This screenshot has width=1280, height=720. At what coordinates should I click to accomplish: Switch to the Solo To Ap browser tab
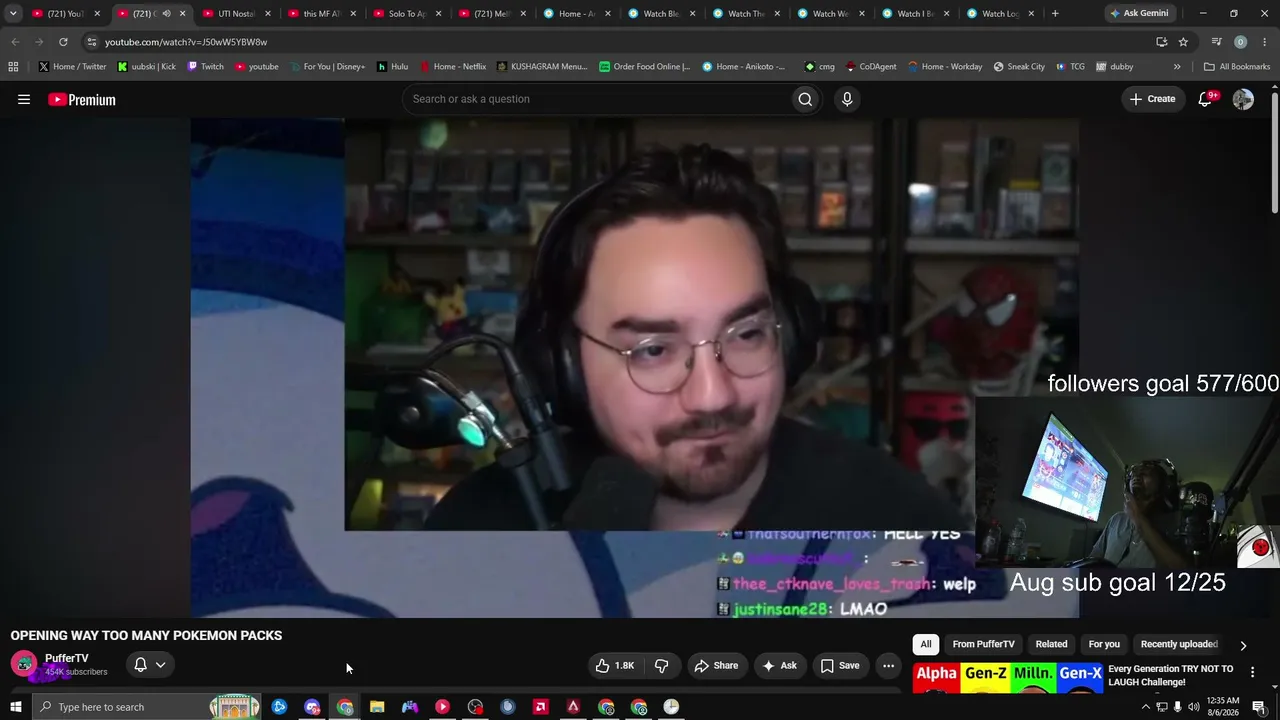click(x=408, y=14)
